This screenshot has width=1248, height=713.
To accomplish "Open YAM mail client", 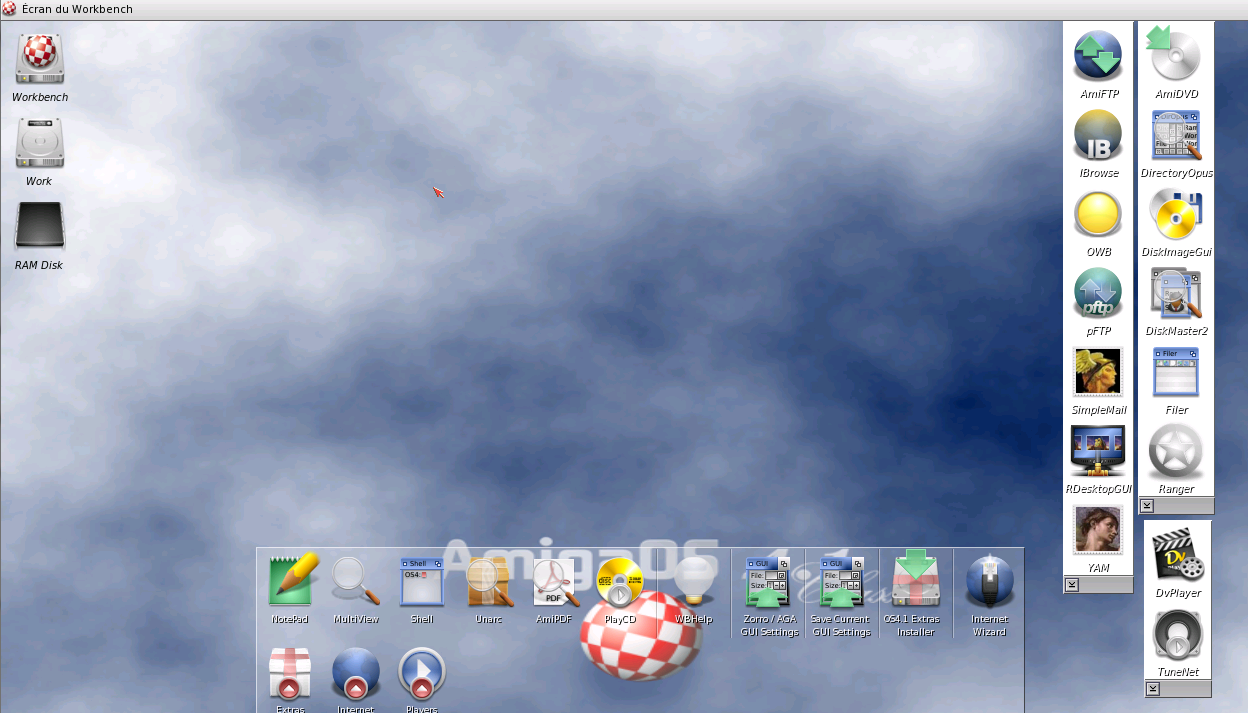I will tap(1098, 530).
